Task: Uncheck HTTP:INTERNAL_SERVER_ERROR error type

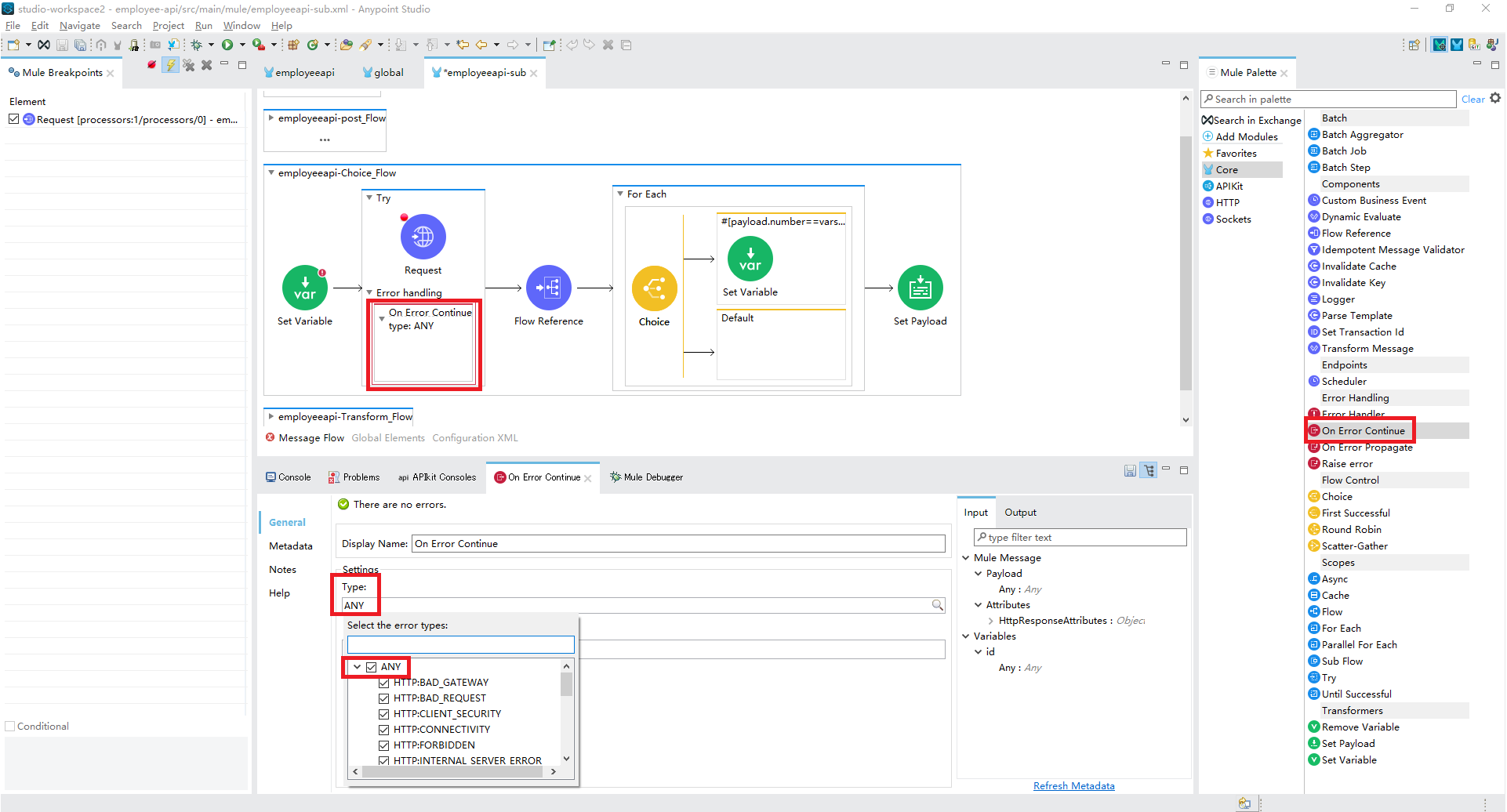Action: [x=384, y=760]
